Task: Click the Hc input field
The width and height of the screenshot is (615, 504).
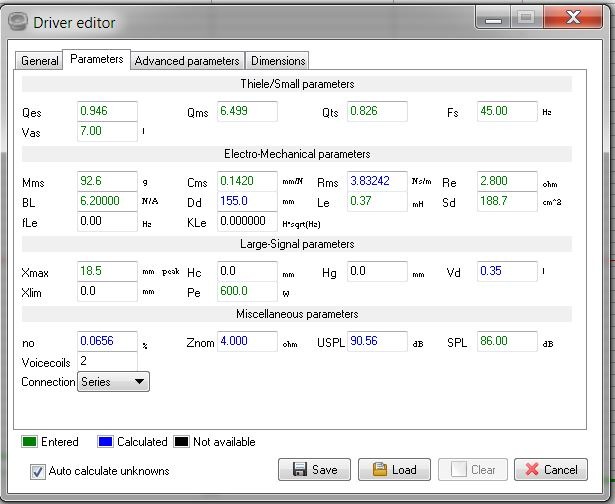Action: pyautogui.click(x=247, y=271)
